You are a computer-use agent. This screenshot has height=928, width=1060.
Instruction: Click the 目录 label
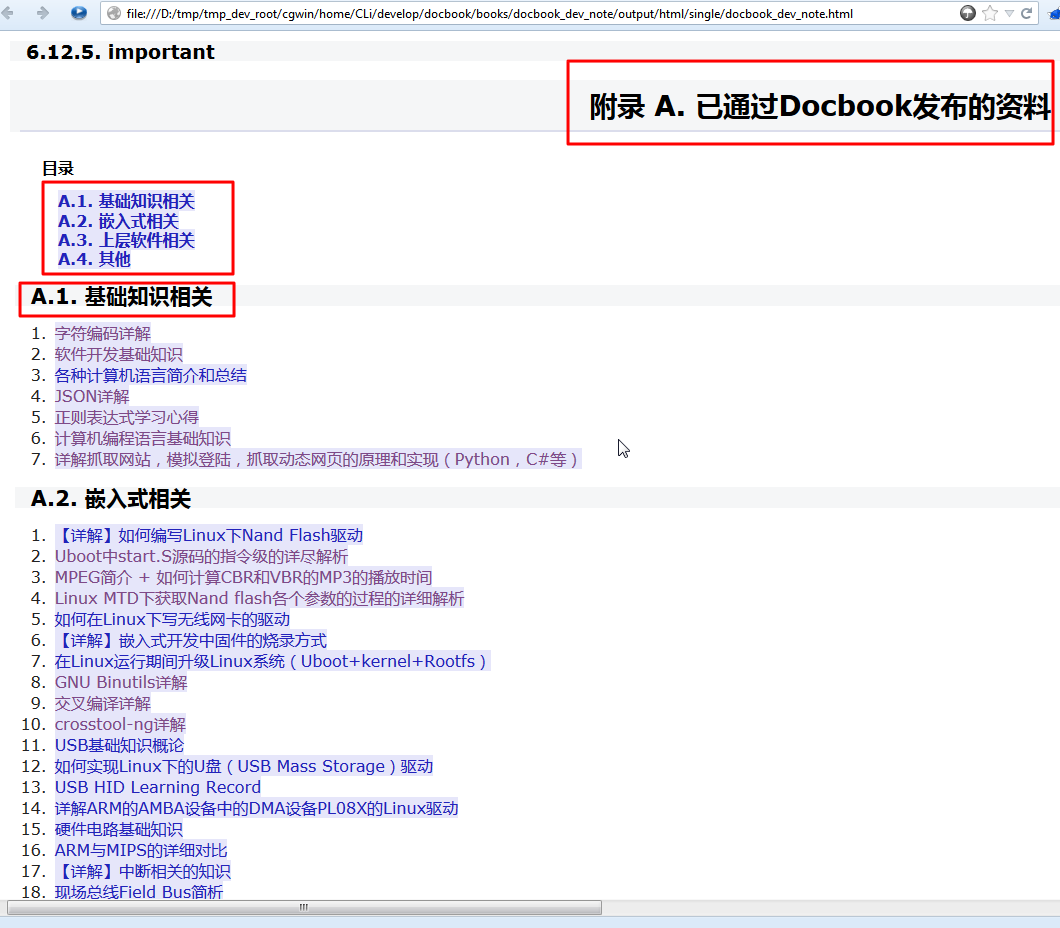click(58, 168)
